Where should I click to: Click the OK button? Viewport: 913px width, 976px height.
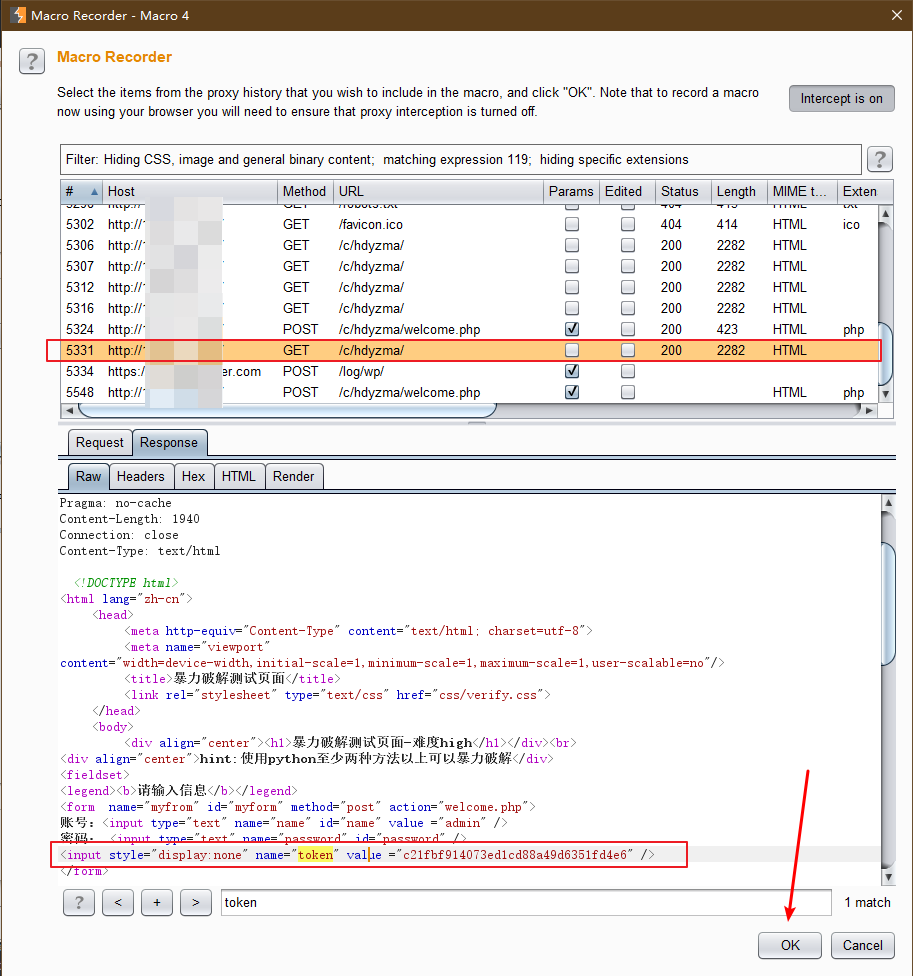pyautogui.click(x=789, y=945)
